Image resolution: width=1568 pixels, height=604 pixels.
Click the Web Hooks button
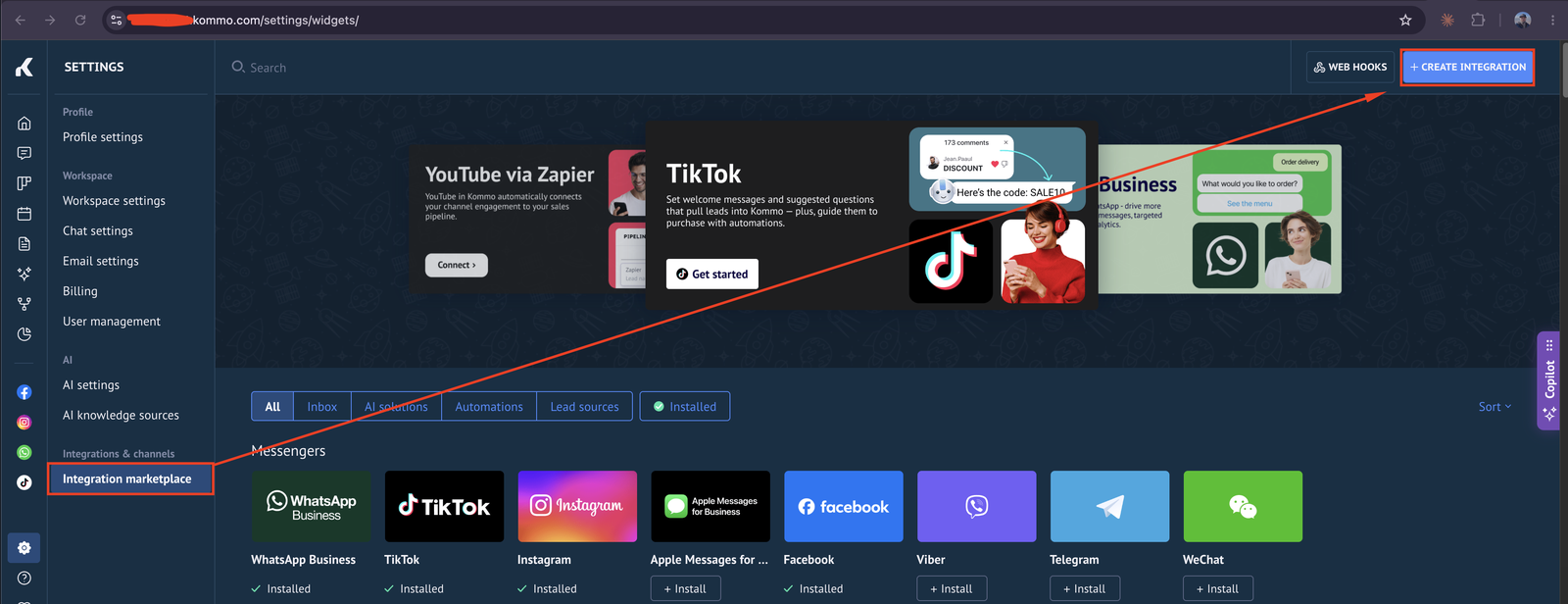pyautogui.click(x=1350, y=67)
